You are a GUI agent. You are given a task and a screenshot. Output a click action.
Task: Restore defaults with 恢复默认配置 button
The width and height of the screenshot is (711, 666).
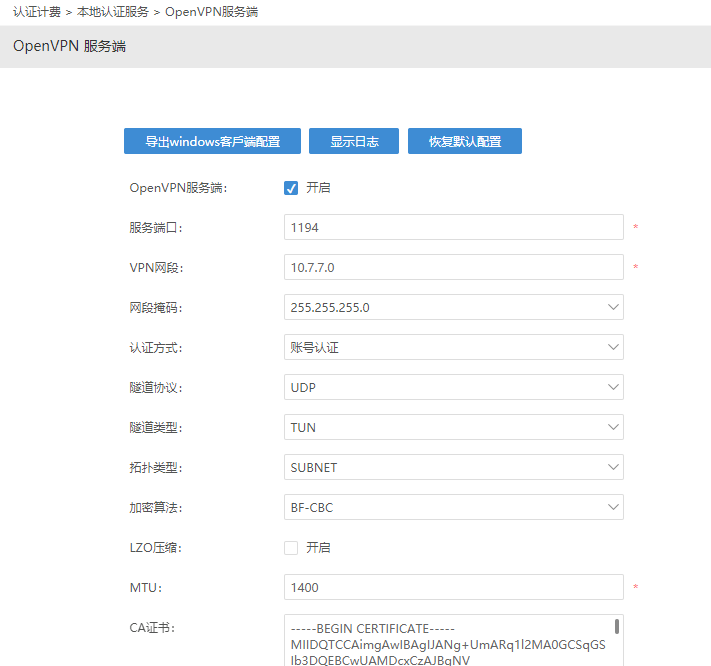coord(465,141)
